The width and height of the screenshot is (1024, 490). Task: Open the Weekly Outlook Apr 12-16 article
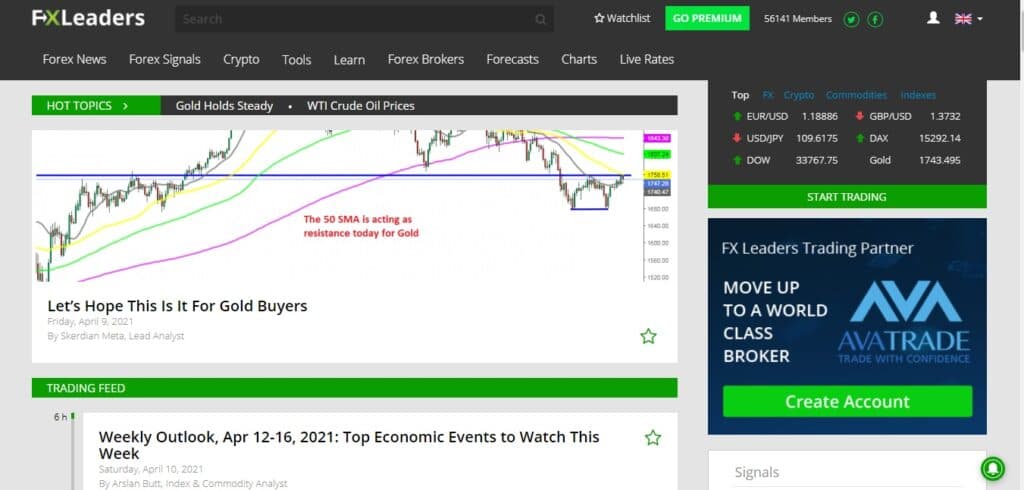pos(349,445)
